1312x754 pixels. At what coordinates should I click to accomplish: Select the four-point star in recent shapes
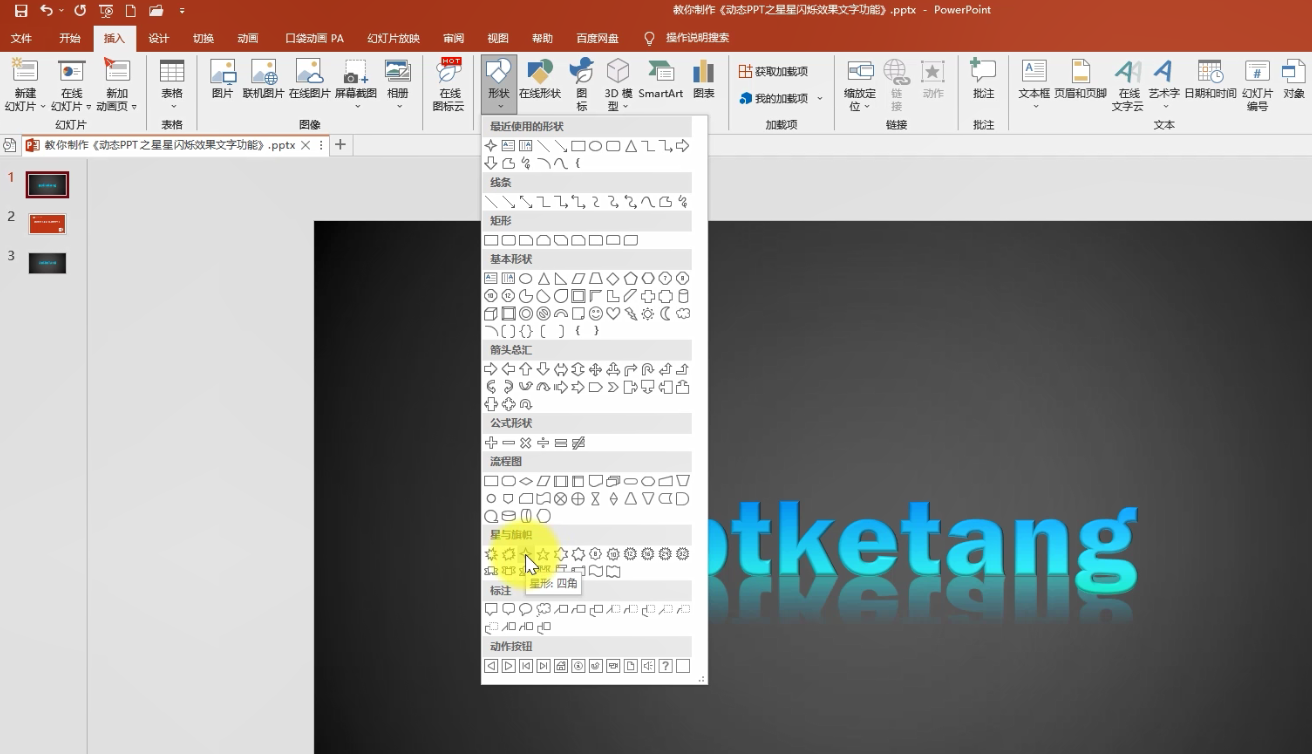(x=491, y=146)
